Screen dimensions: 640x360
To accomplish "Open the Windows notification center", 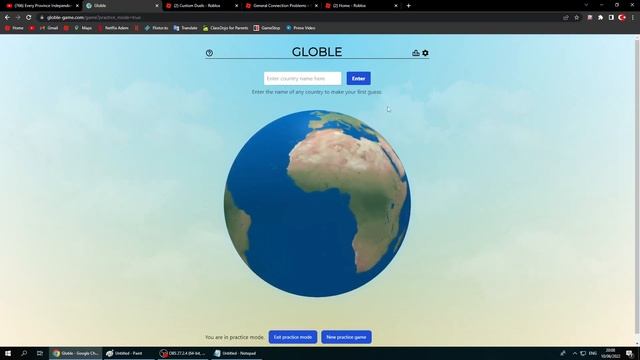I will (x=630, y=353).
